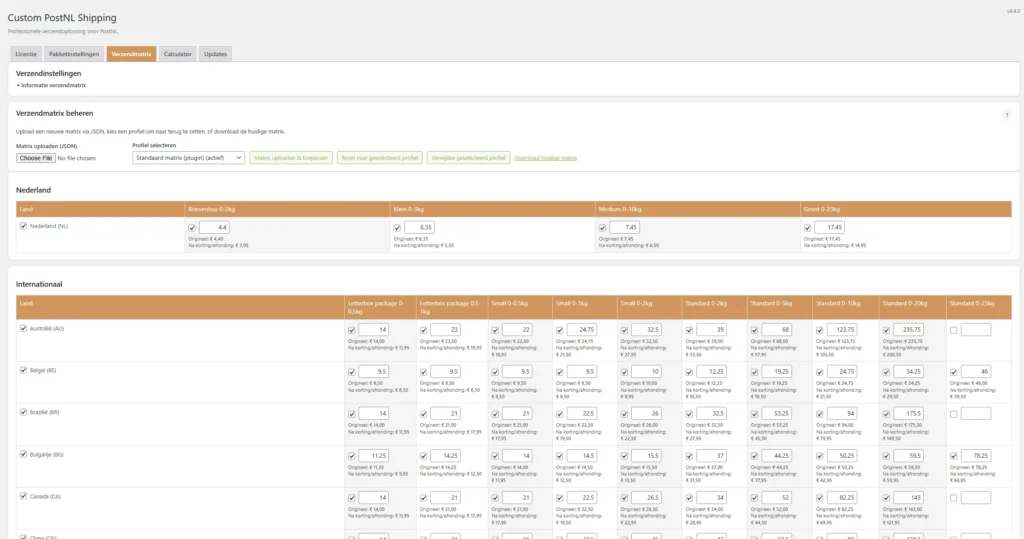Toggle Australië Letterbox 0-0.5kg checkbox

(352, 331)
